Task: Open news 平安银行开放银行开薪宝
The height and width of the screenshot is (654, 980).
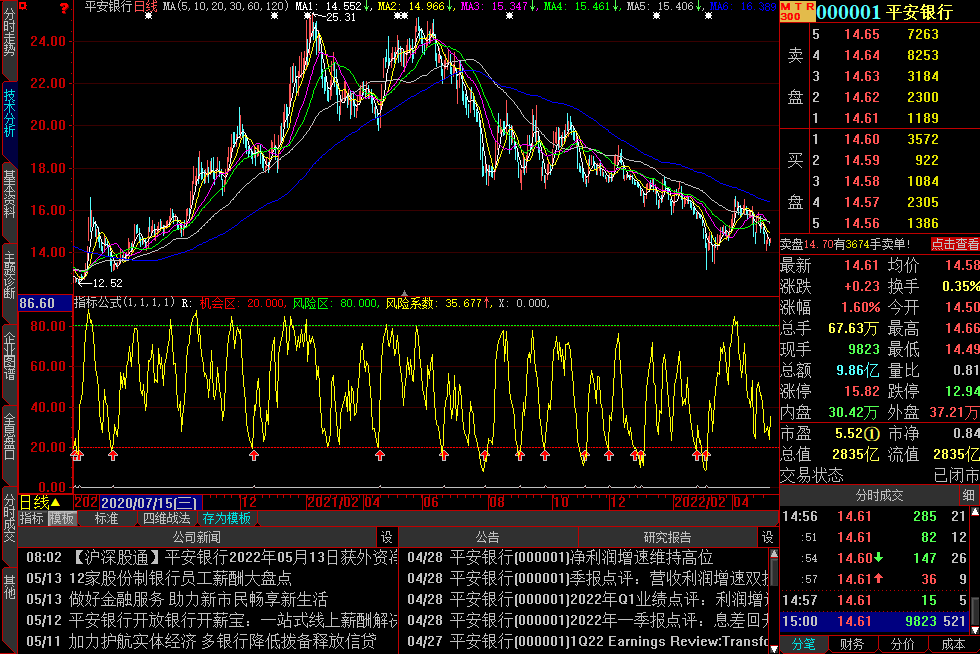Action: (x=210, y=620)
